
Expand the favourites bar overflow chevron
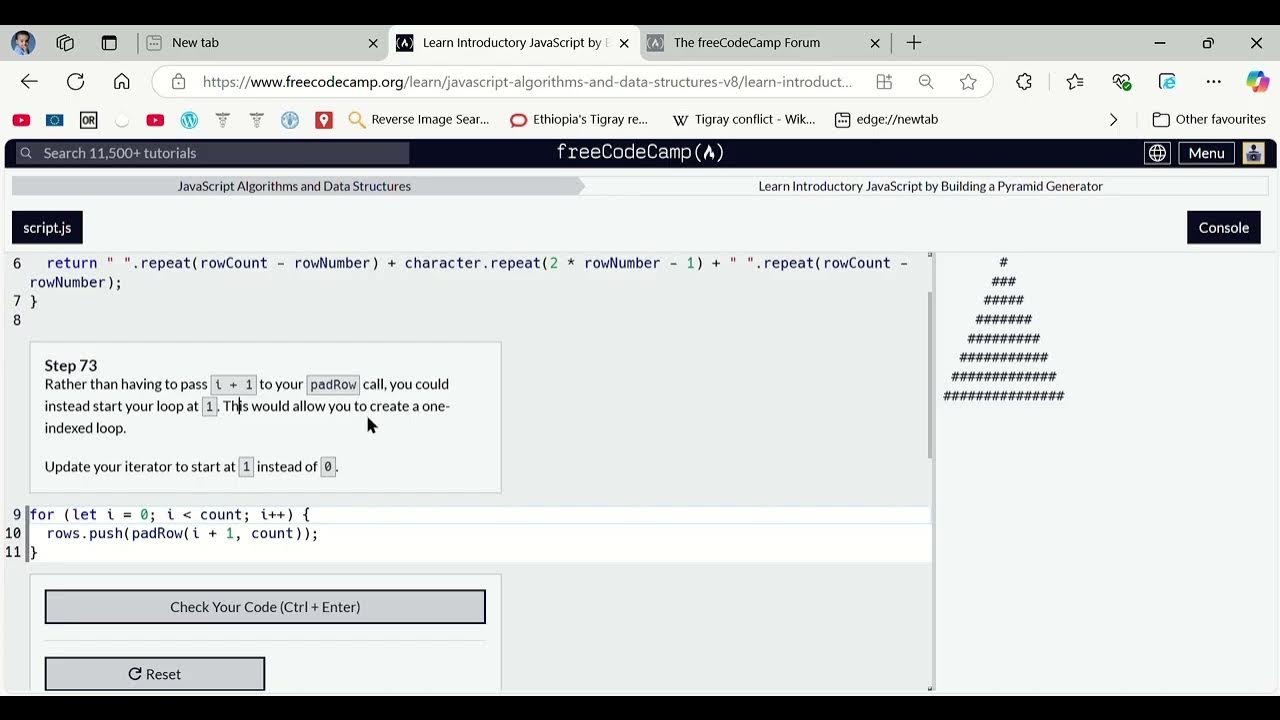[1113, 120]
